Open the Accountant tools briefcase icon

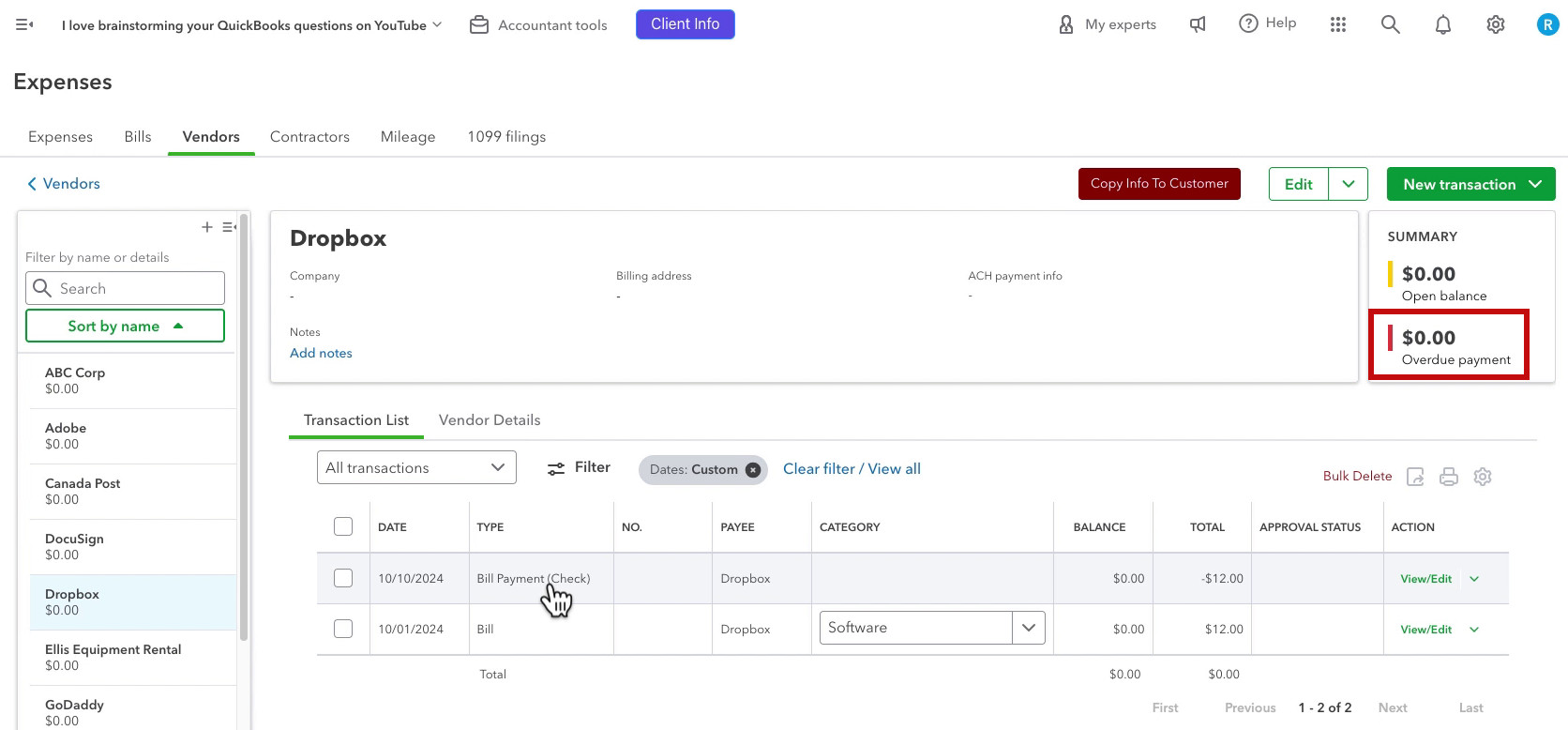pyautogui.click(x=479, y=25)
